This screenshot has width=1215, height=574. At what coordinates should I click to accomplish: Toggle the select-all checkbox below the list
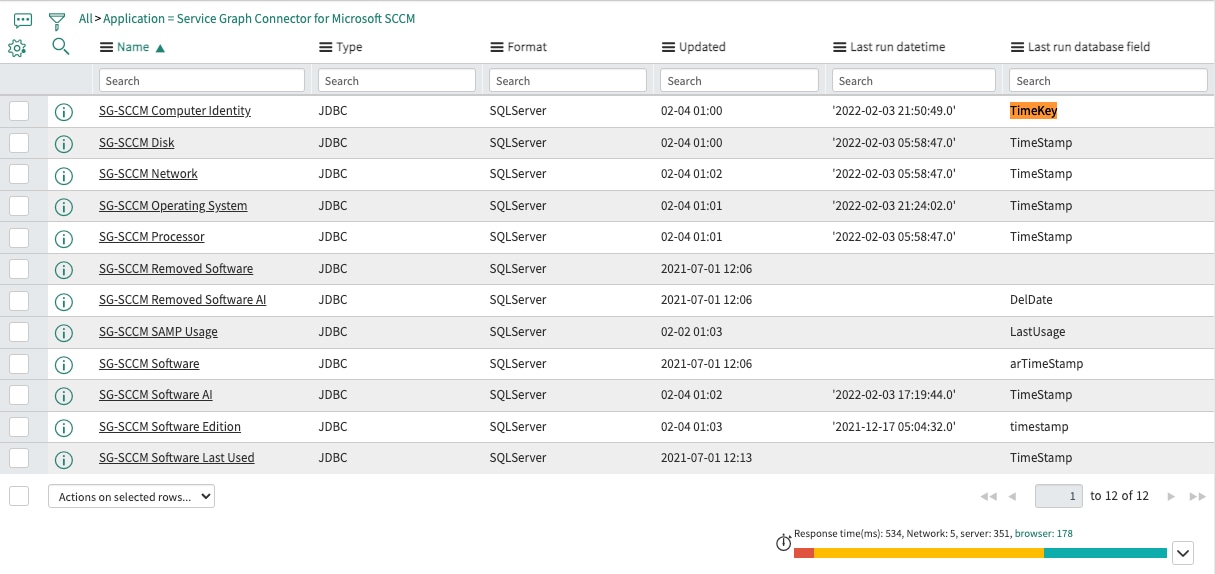[x=19, y=496]
